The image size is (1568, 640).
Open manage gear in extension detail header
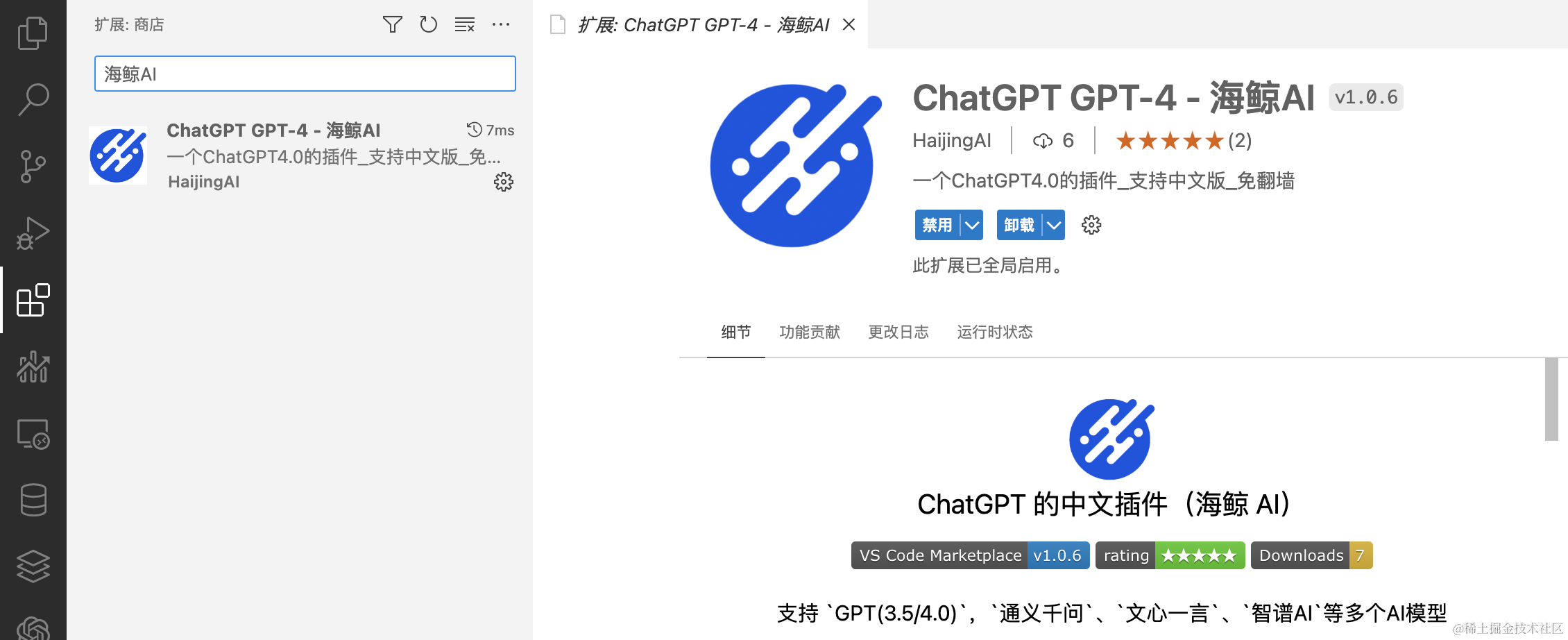[x=1091, y=225]
